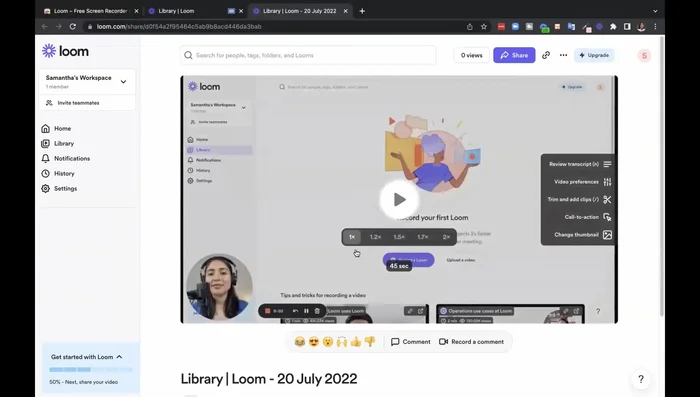This screenshot has width=700, height=397.
Task: Select 1.7x playback speed
Action: click(x=423, y=237)
